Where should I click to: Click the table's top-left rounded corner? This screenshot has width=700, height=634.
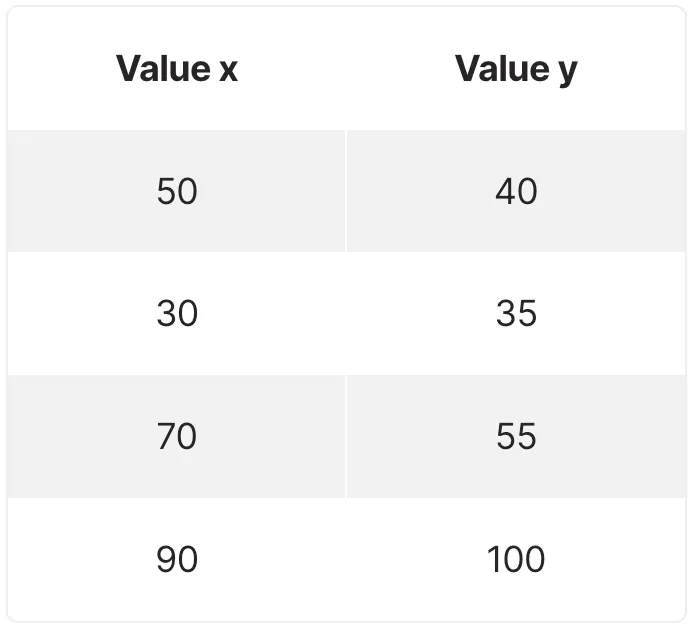pyautogui.click(x=11, y=11)
